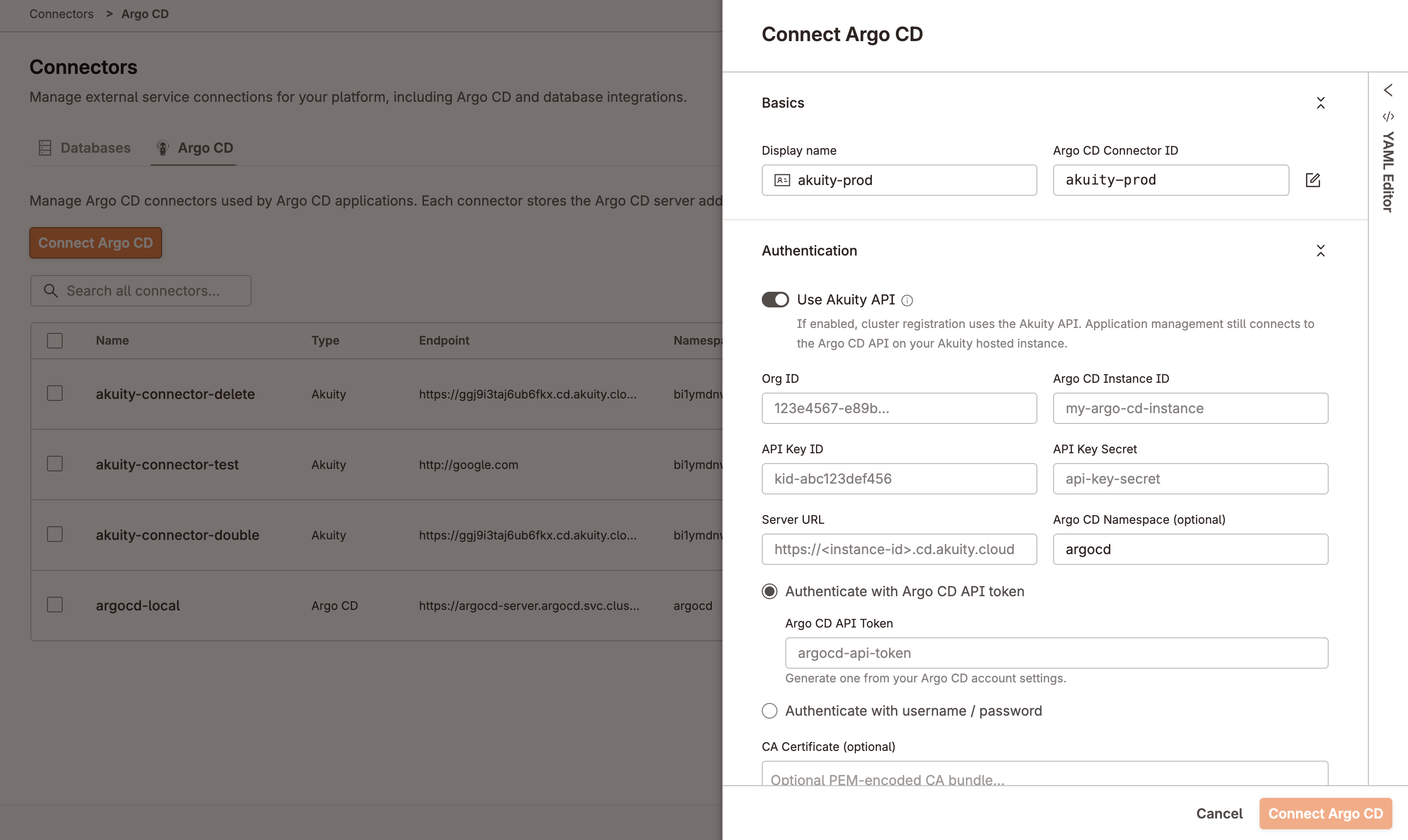
Task: Switch to the Databases tab
Action: (x=84, y=148)
